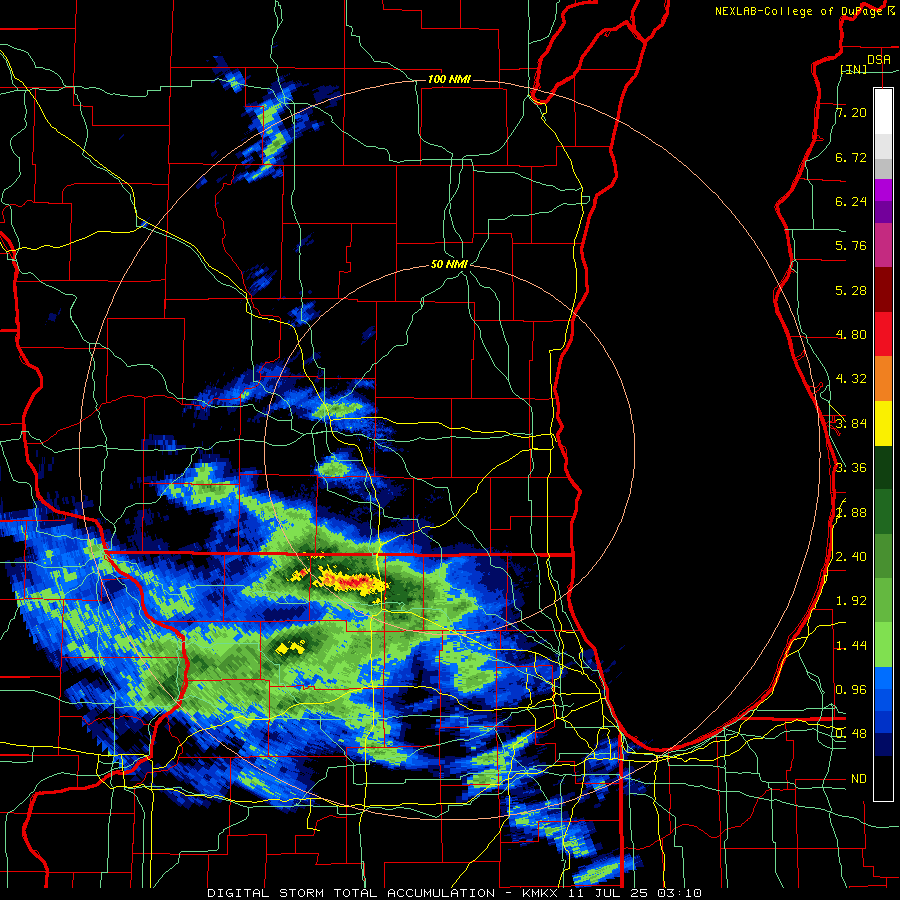
Task: Click the '7.20' legend value
Action: point(851,112)
